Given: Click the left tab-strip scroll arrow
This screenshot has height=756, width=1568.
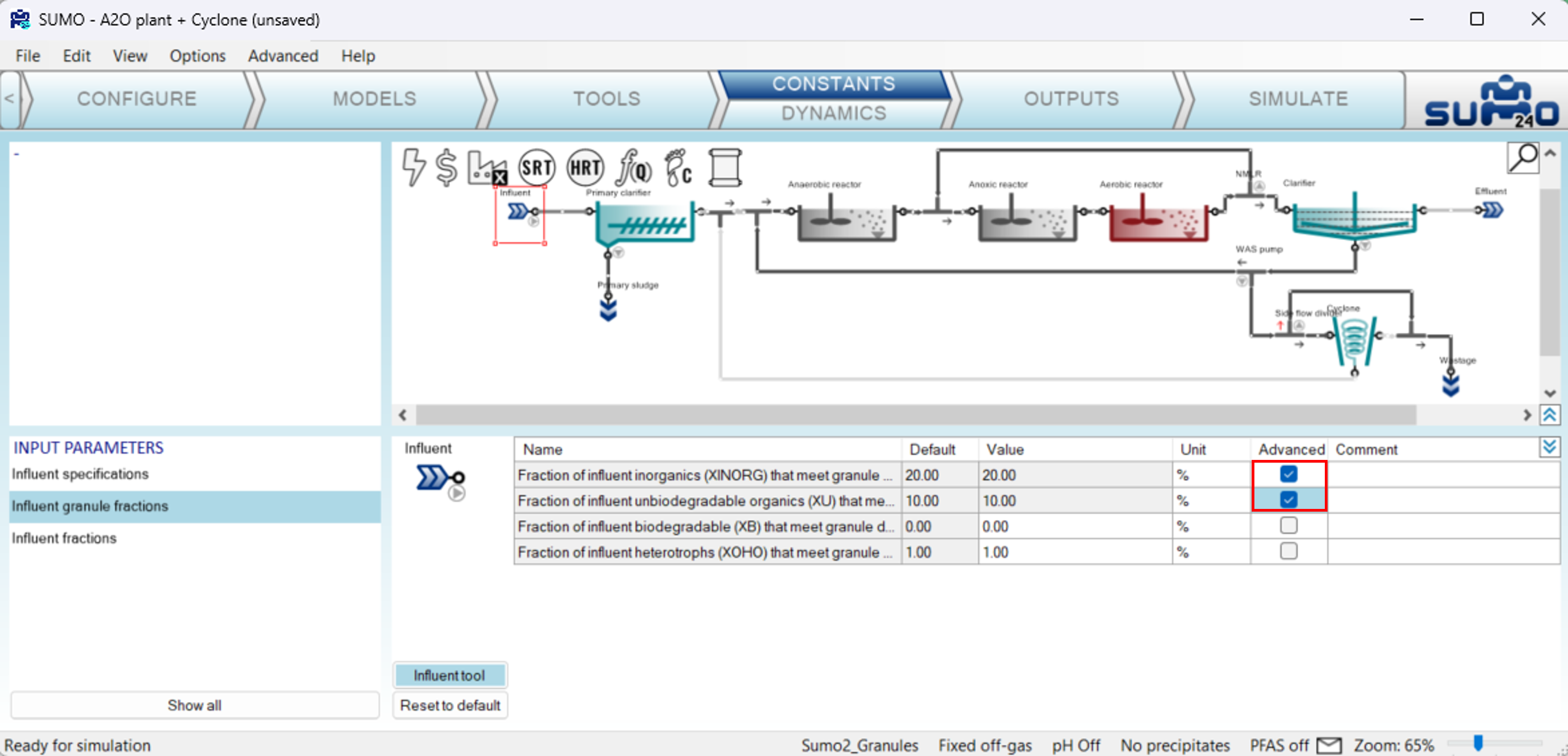Looking at the screenshot, I should [9, 98].
